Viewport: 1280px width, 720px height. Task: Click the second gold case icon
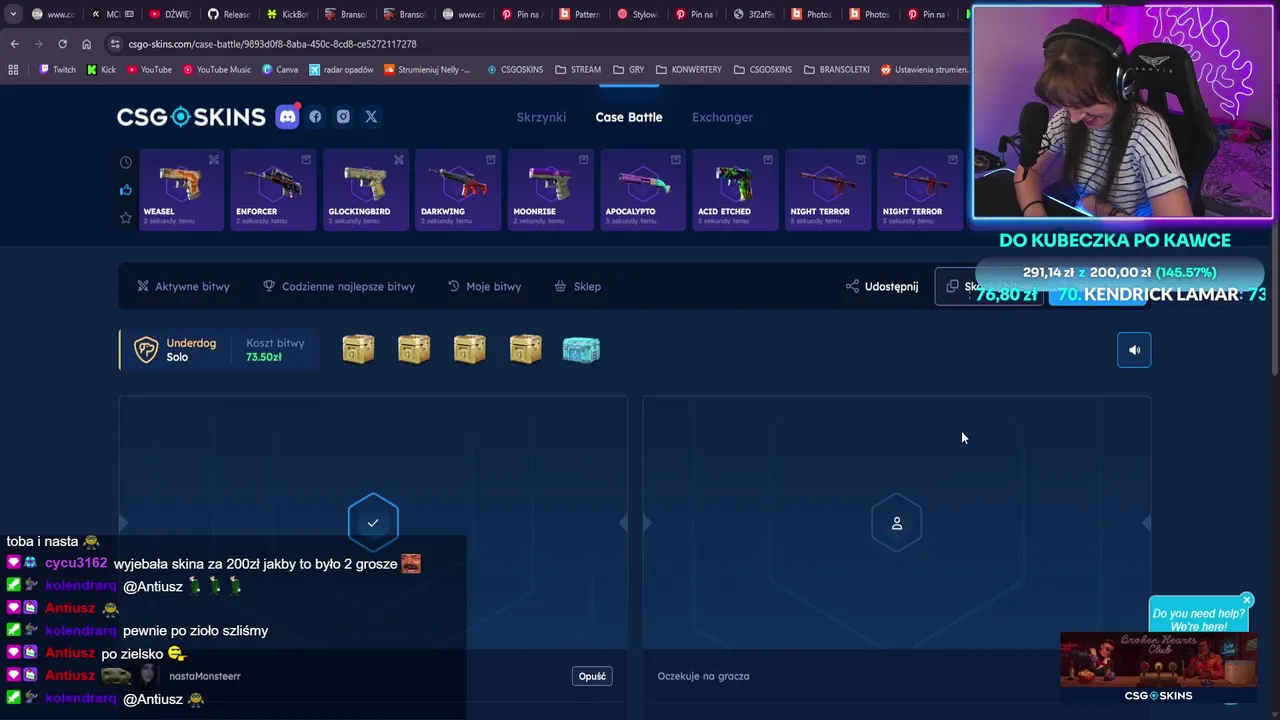click(x=414, y=349)
